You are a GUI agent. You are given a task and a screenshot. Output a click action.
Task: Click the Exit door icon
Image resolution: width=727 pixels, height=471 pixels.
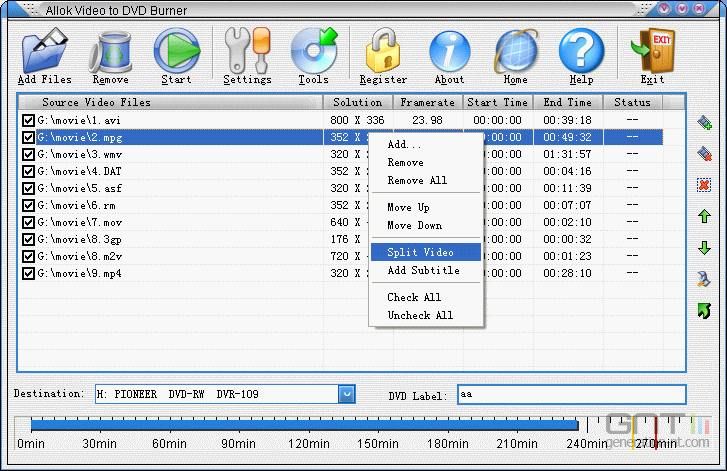[653, 50]
